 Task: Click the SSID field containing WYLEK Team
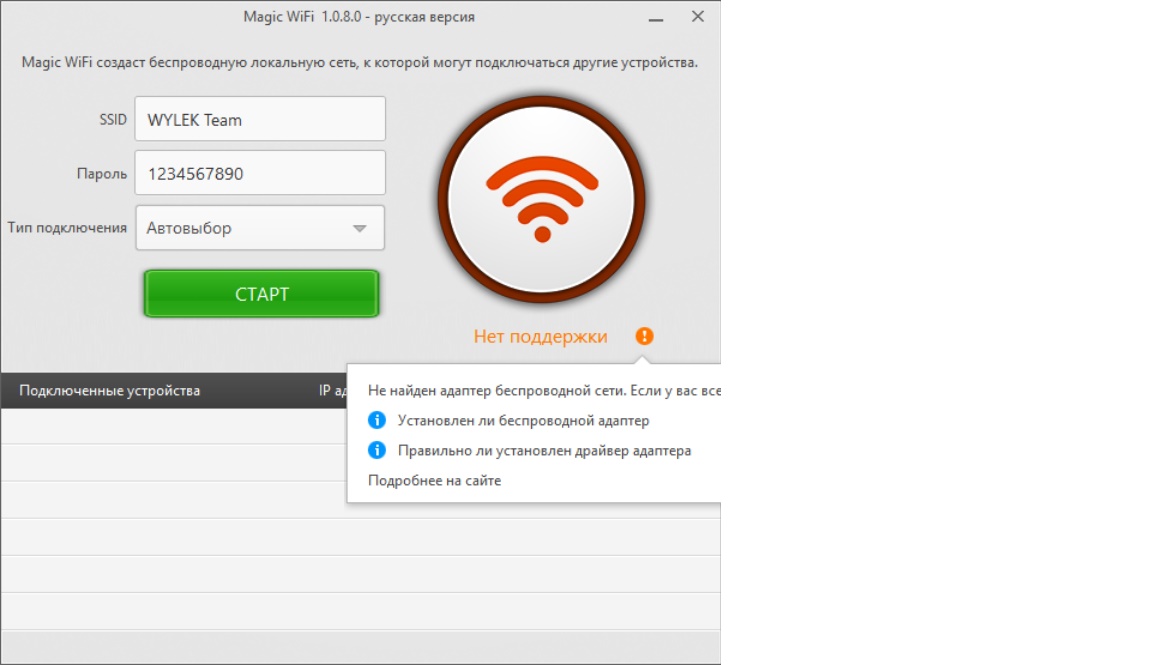(x=260, y=119)
